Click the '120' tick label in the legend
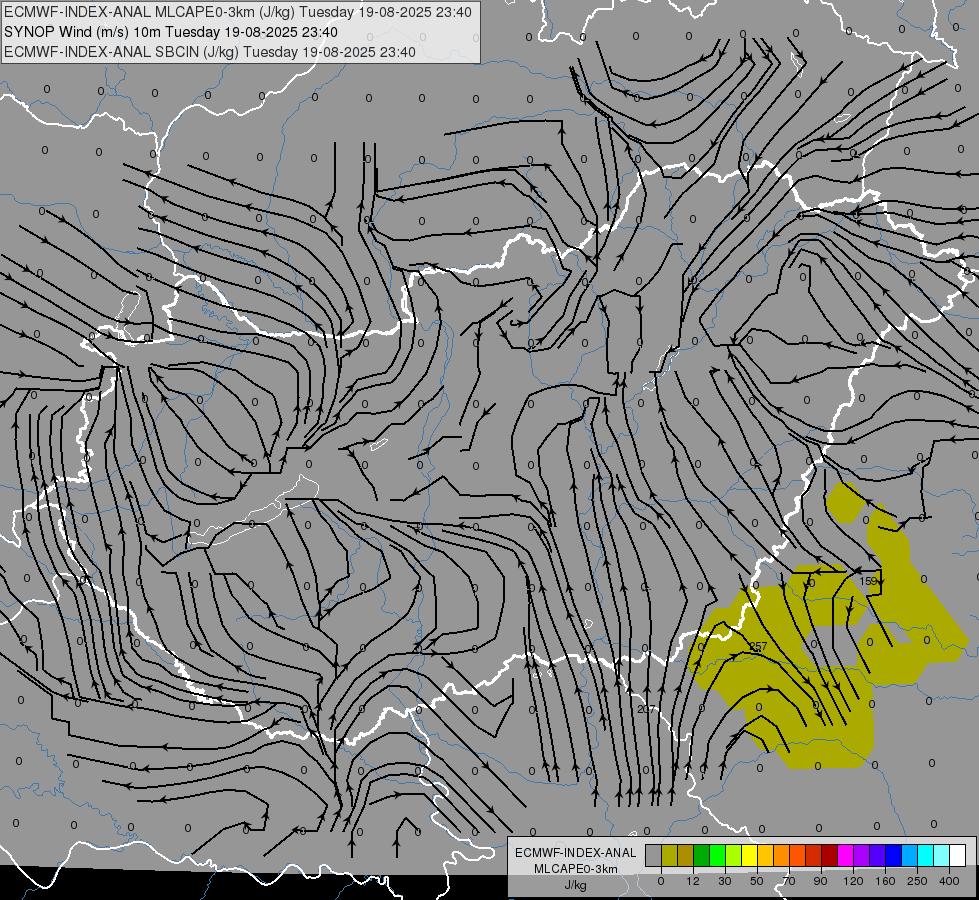979x900 pixels. coord(854,881)
